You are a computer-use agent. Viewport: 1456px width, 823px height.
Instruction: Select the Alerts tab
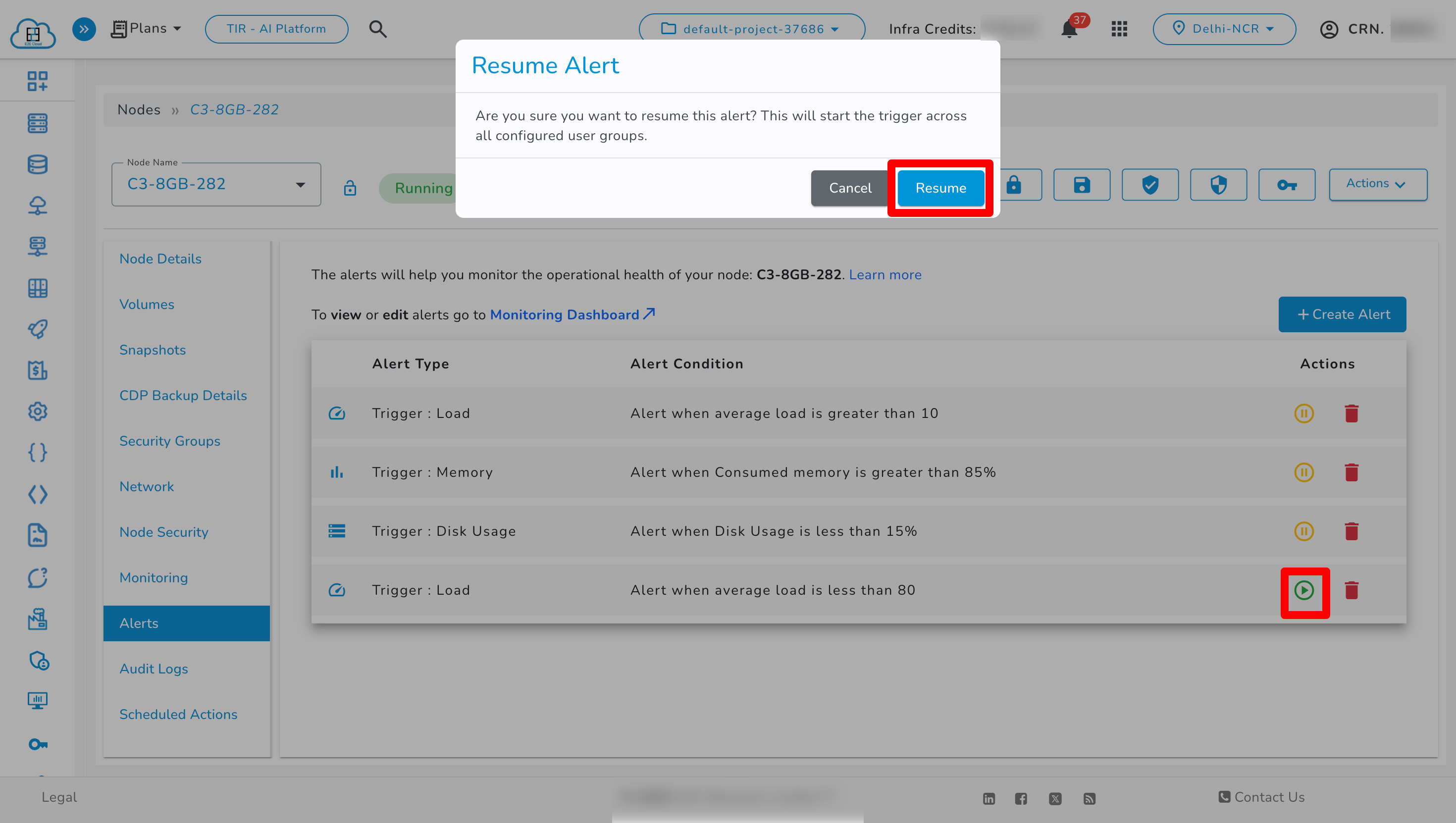coord(187,623)
